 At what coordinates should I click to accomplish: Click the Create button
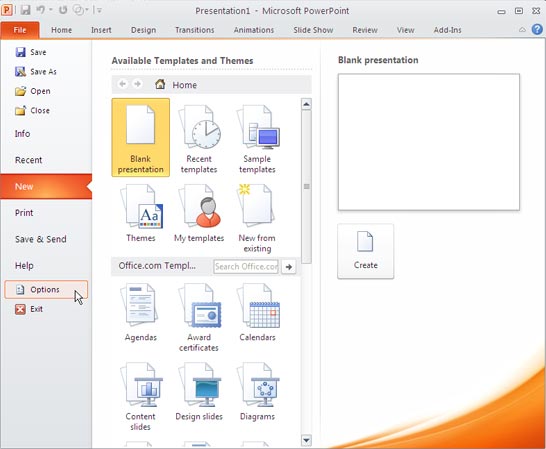366,251
